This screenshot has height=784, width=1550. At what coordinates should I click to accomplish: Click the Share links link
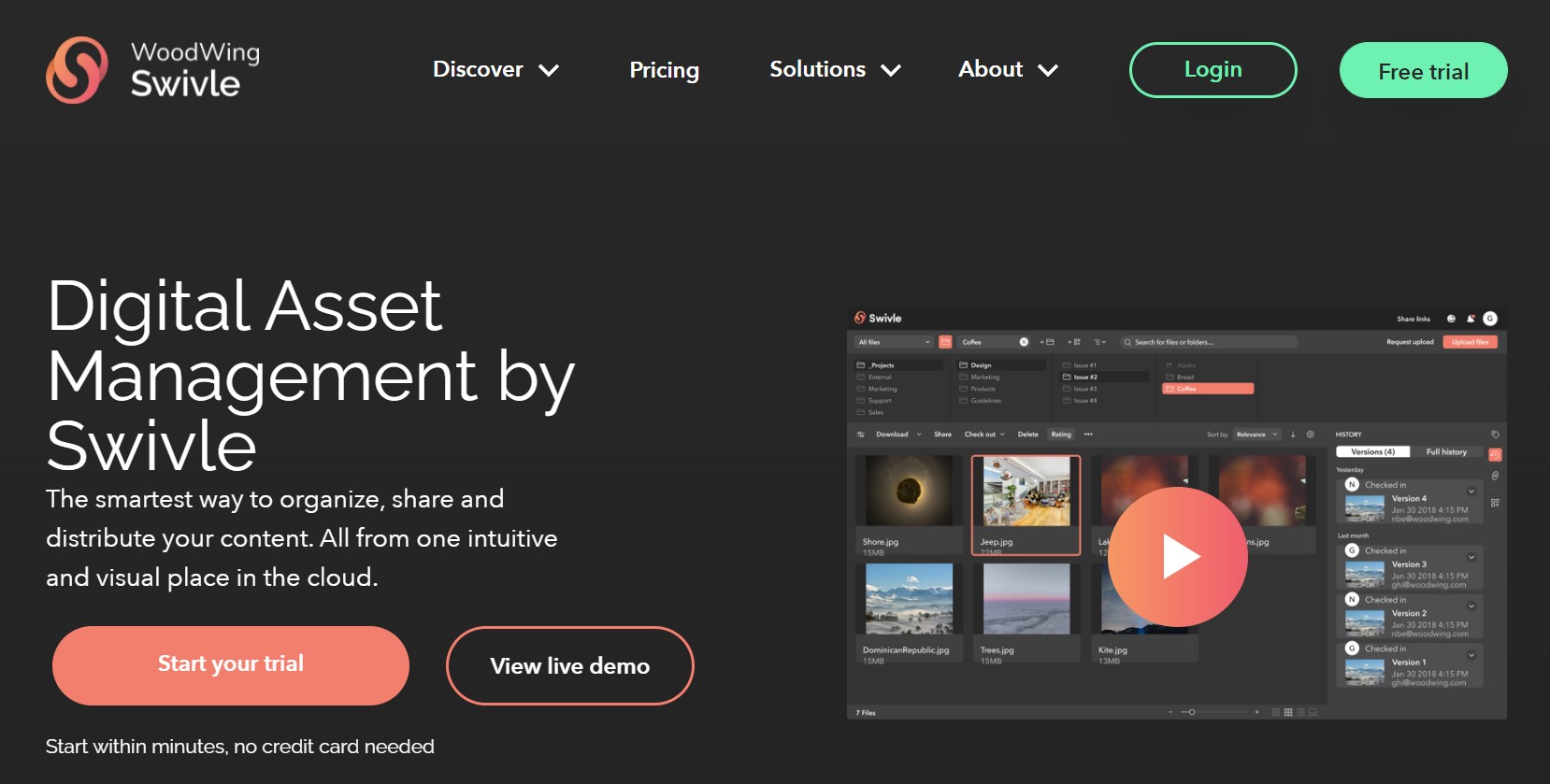point(1414,319)
